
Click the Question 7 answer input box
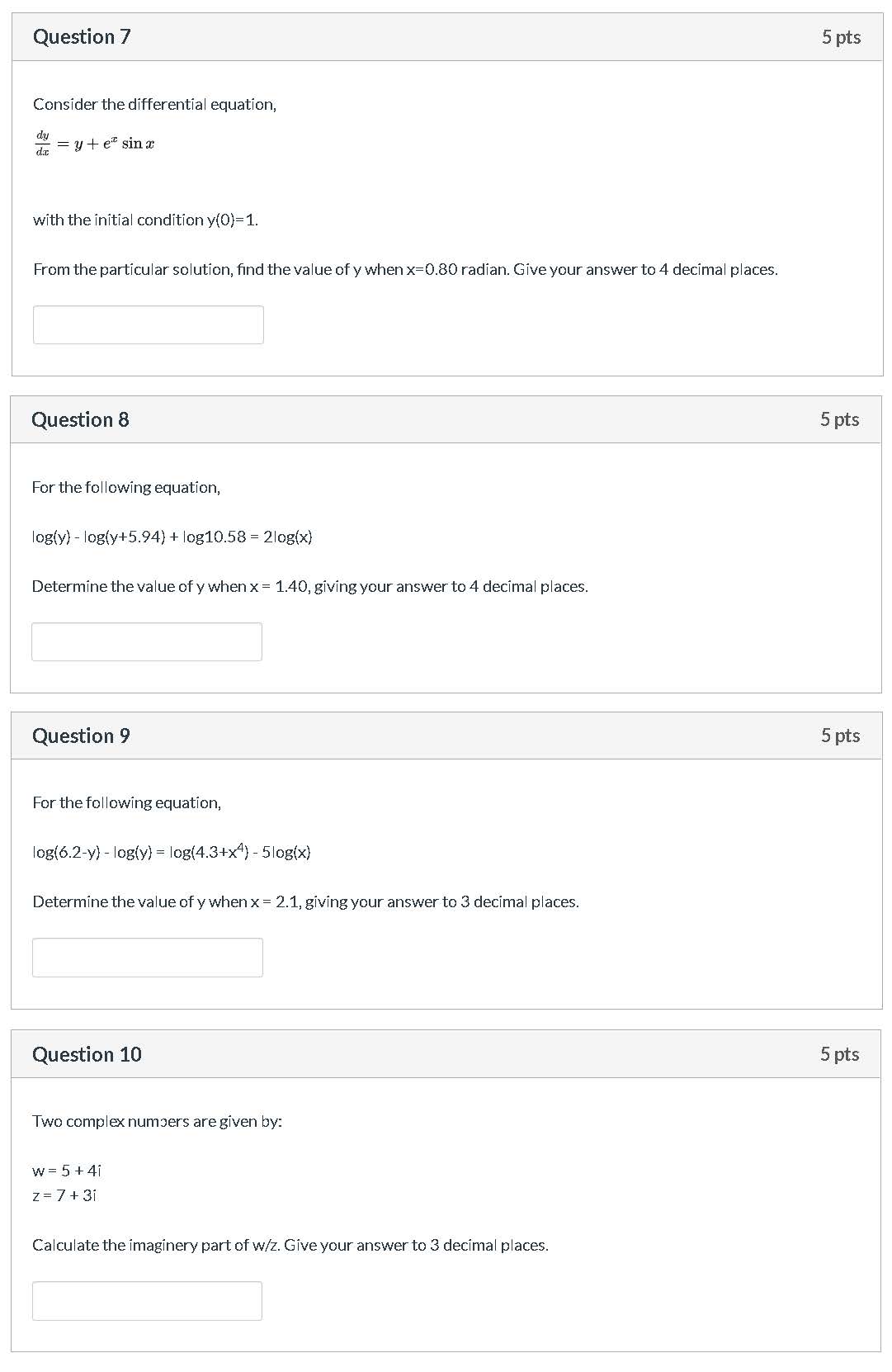pos(149,324)
